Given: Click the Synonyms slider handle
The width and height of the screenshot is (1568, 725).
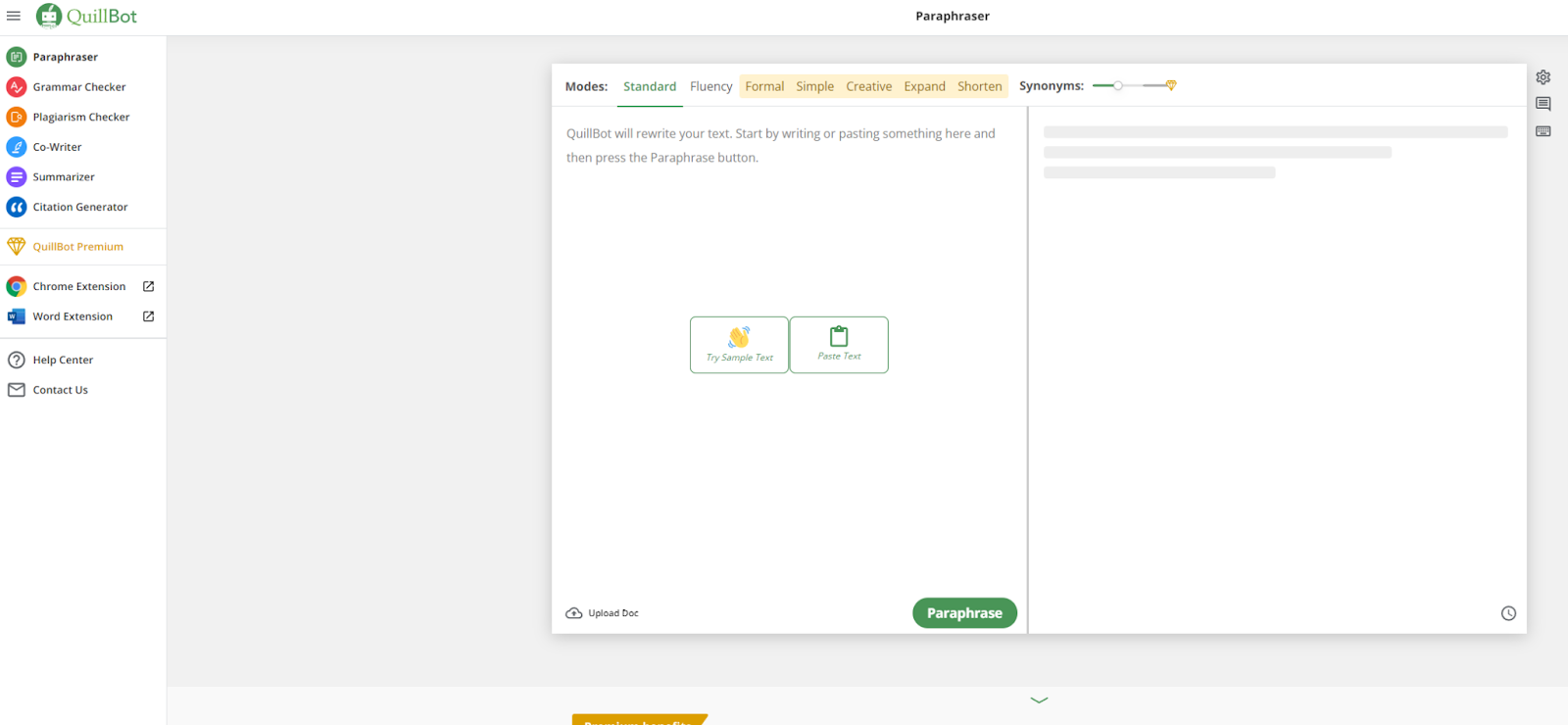Looking at the screenshot, I should coord(1118,85).
